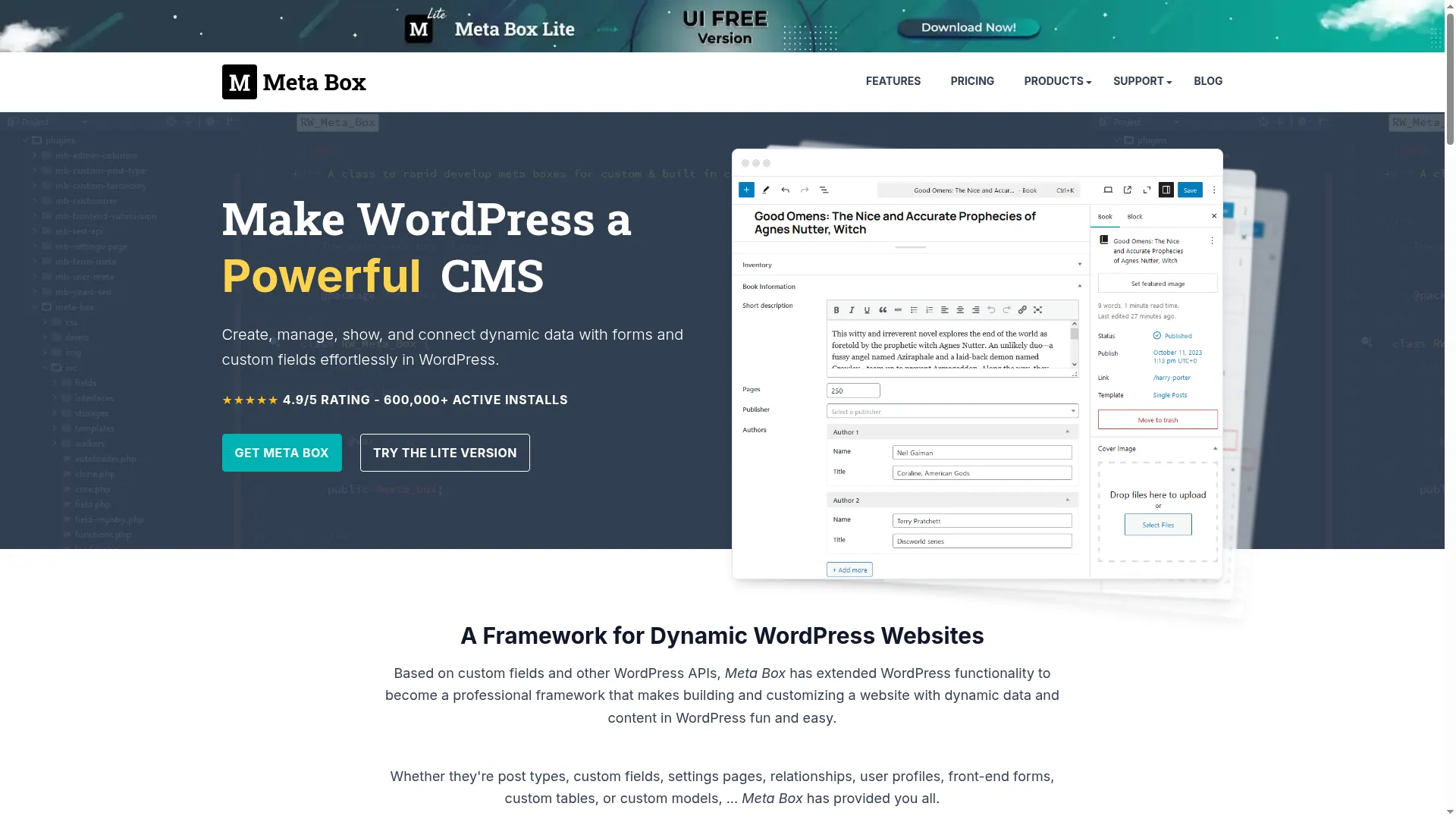Click Move to trash button
Screen dimensions: 1456x819
pos(1158,420)
